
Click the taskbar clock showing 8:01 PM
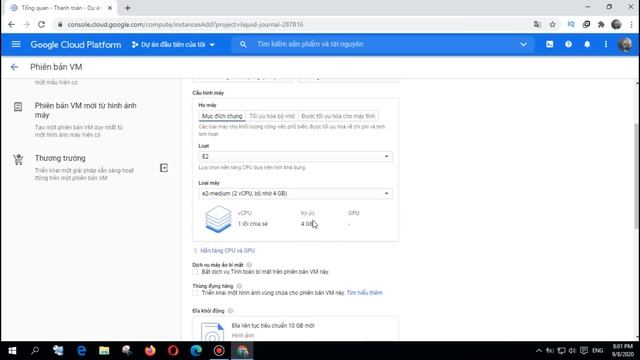pyautogui.click(x=622, y=351)
